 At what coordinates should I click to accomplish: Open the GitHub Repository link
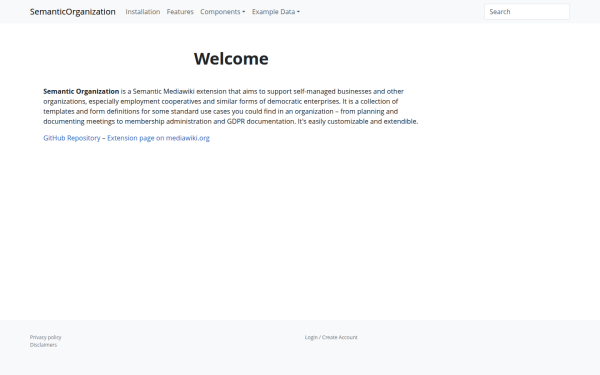[72, 138]
